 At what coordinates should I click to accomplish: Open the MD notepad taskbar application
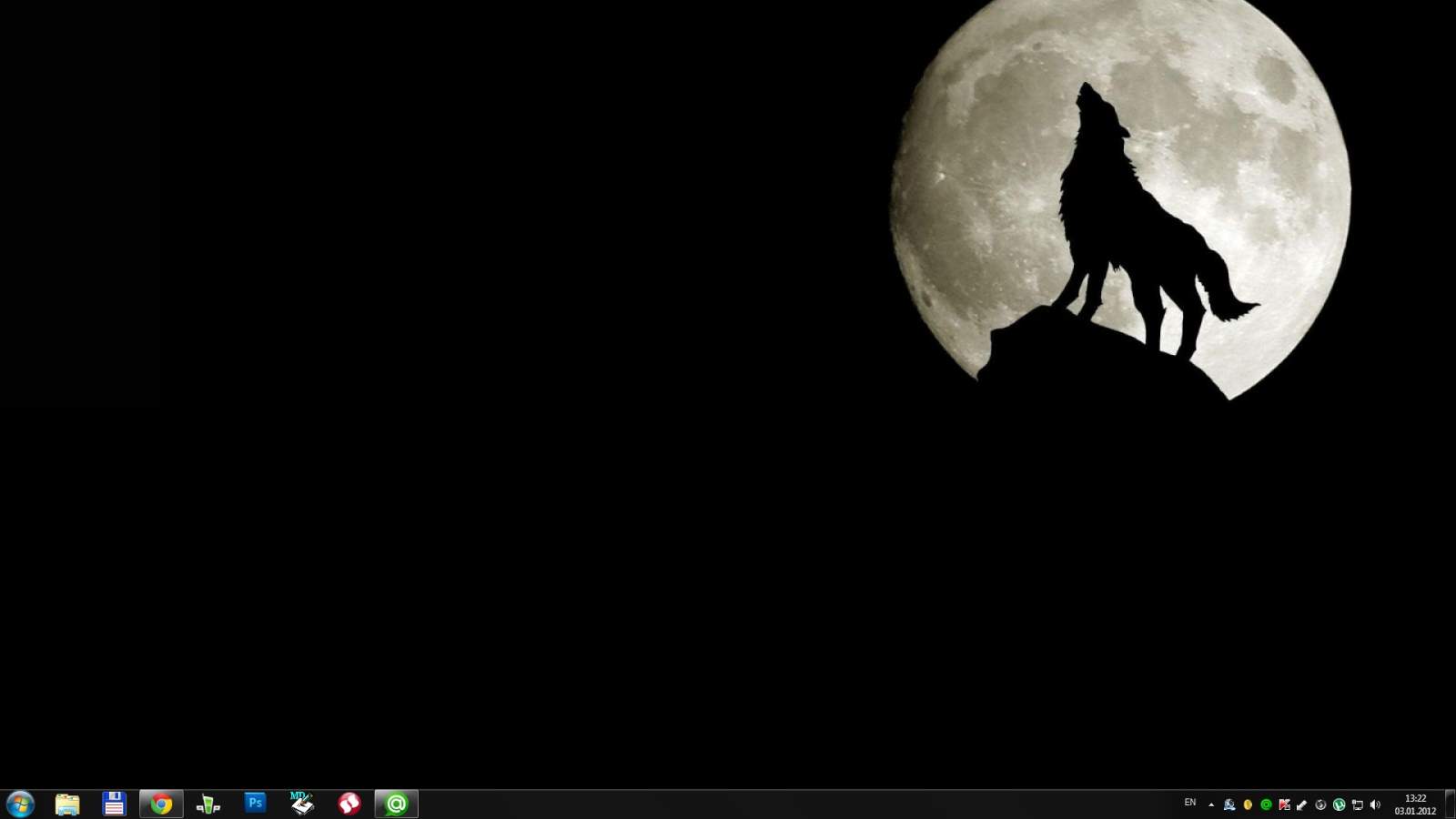coord(302,804)
